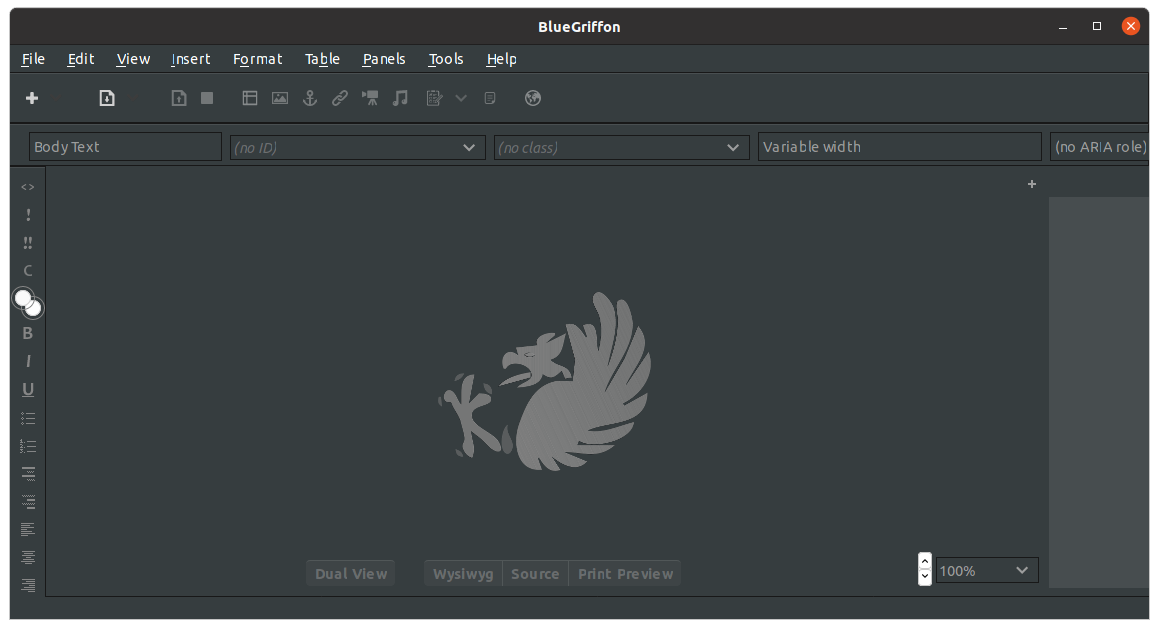Image resolution: width=1159 pixels, height=629 pixels.
Task: Increase zoom with the up stepper arrow
Action: (925, 562)
